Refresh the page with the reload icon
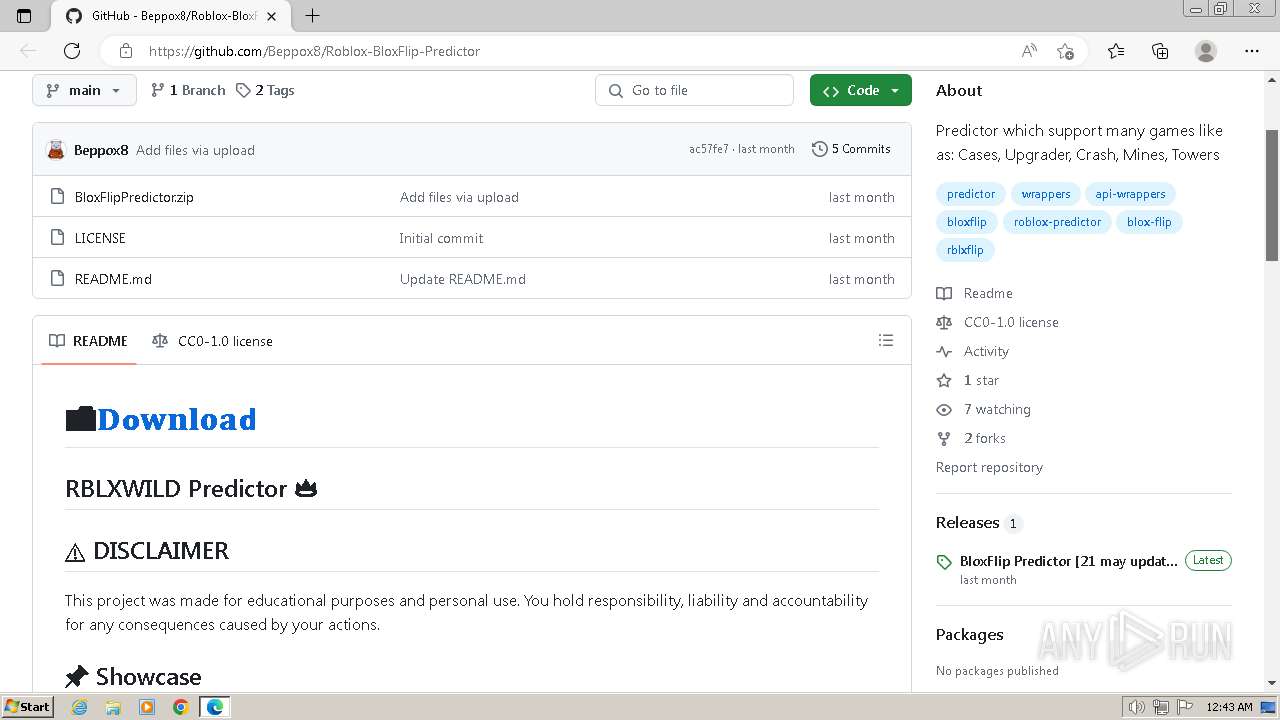Image resolution: width=1280 pixels, height=720 pixels. tap(72, 51)
